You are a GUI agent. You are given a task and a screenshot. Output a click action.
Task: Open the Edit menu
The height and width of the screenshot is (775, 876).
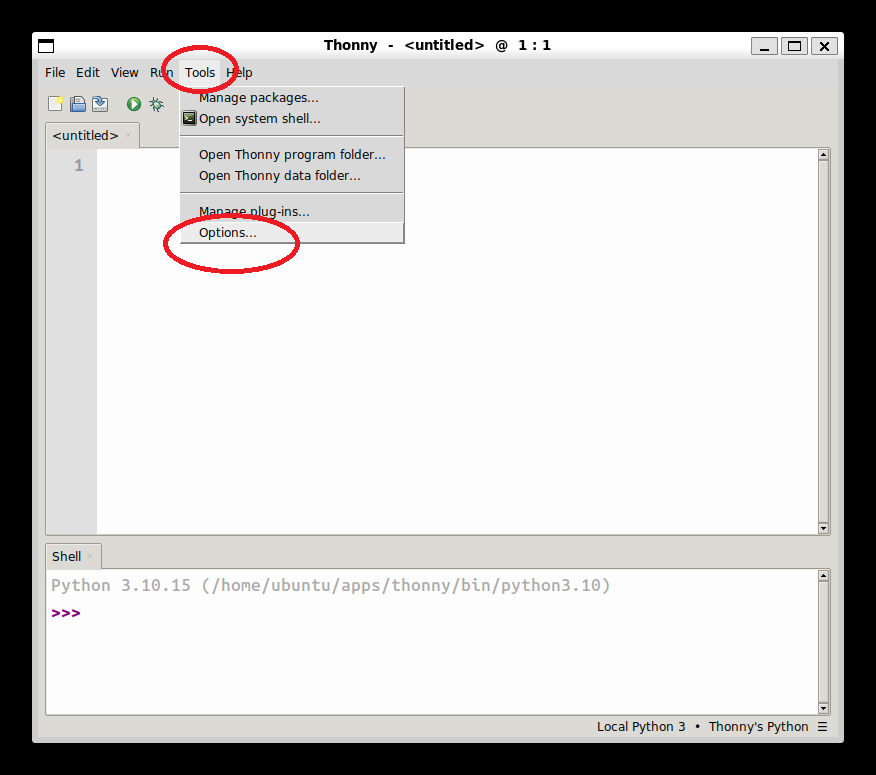tap(88, 73)
